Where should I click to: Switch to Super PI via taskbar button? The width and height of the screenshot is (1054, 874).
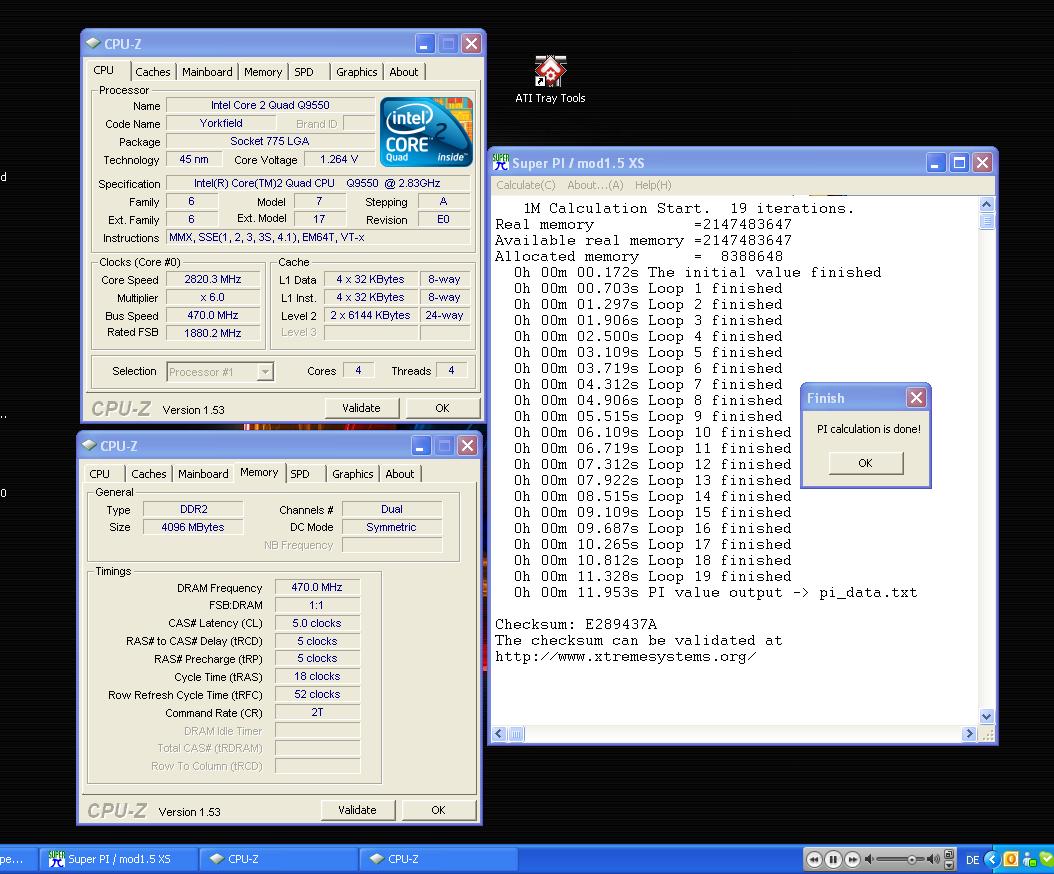point(121,859)
